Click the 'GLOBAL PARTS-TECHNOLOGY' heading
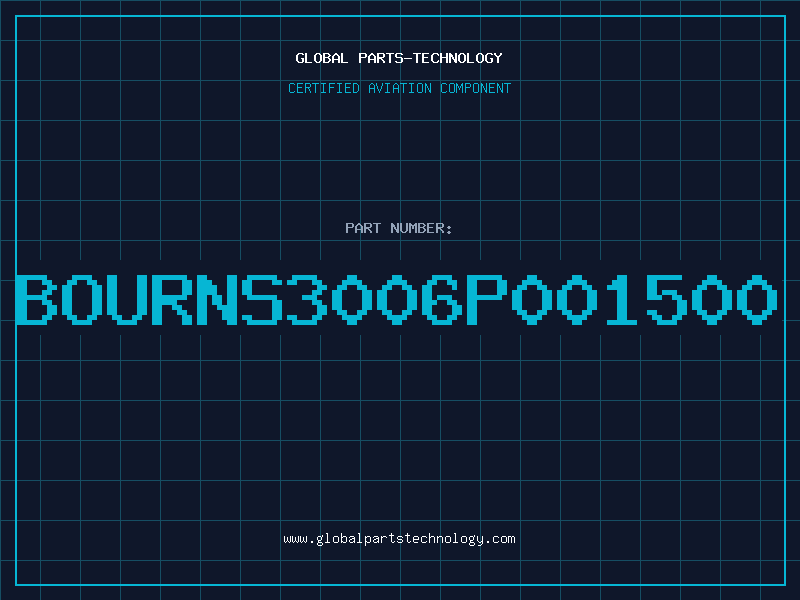The image size is (800, 600). 399,58
